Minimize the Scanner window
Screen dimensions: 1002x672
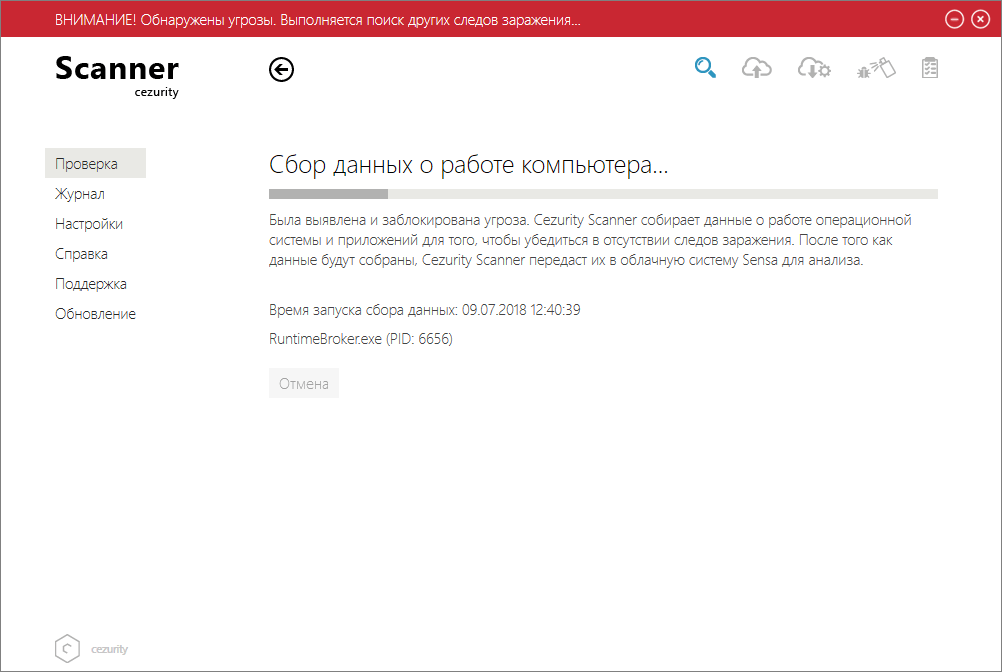[x=954, y=19]
